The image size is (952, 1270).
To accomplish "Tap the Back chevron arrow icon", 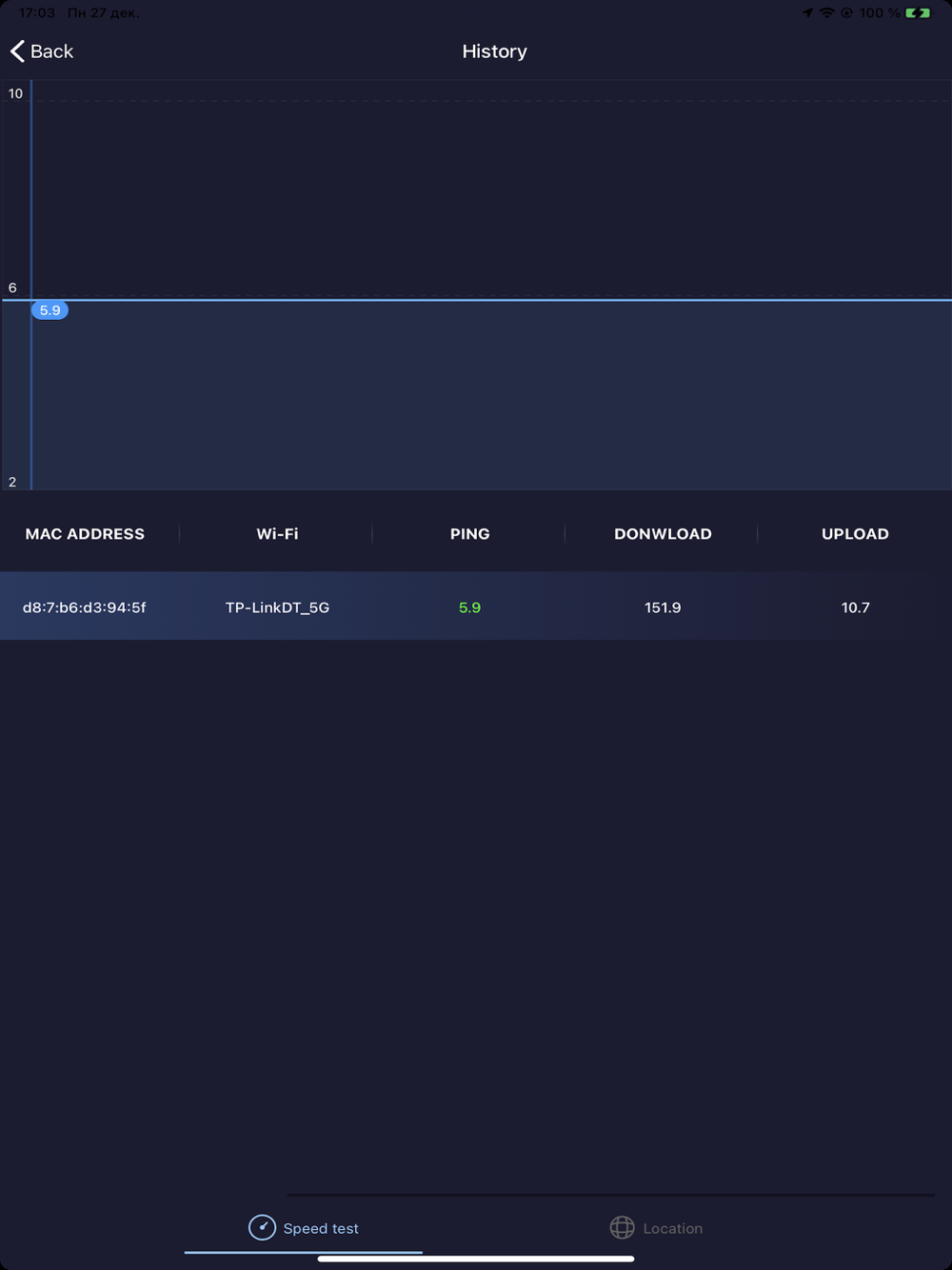I will (x=17, y=51).
